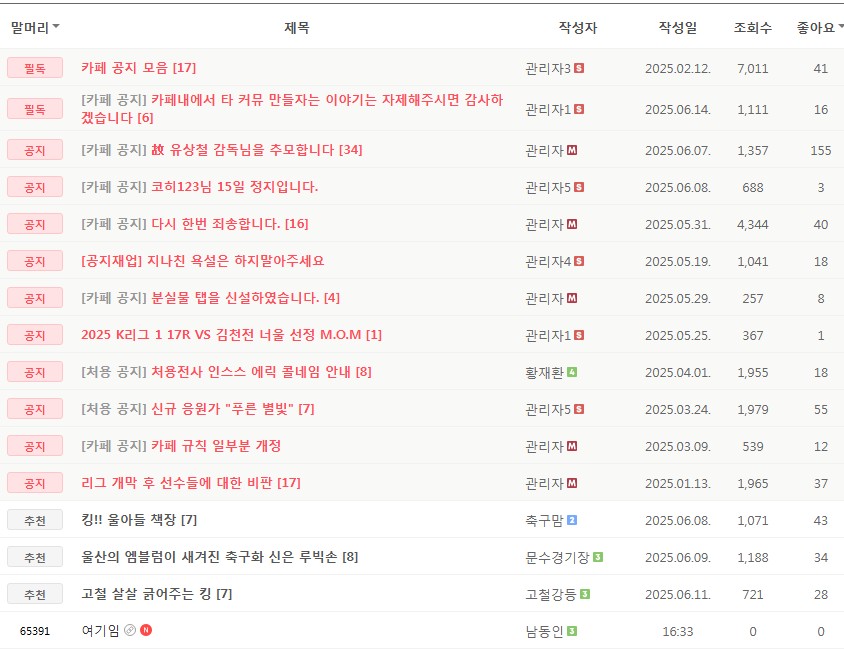
Task: Open post 킹!! 울아들 책장
Action: (129, 520)
